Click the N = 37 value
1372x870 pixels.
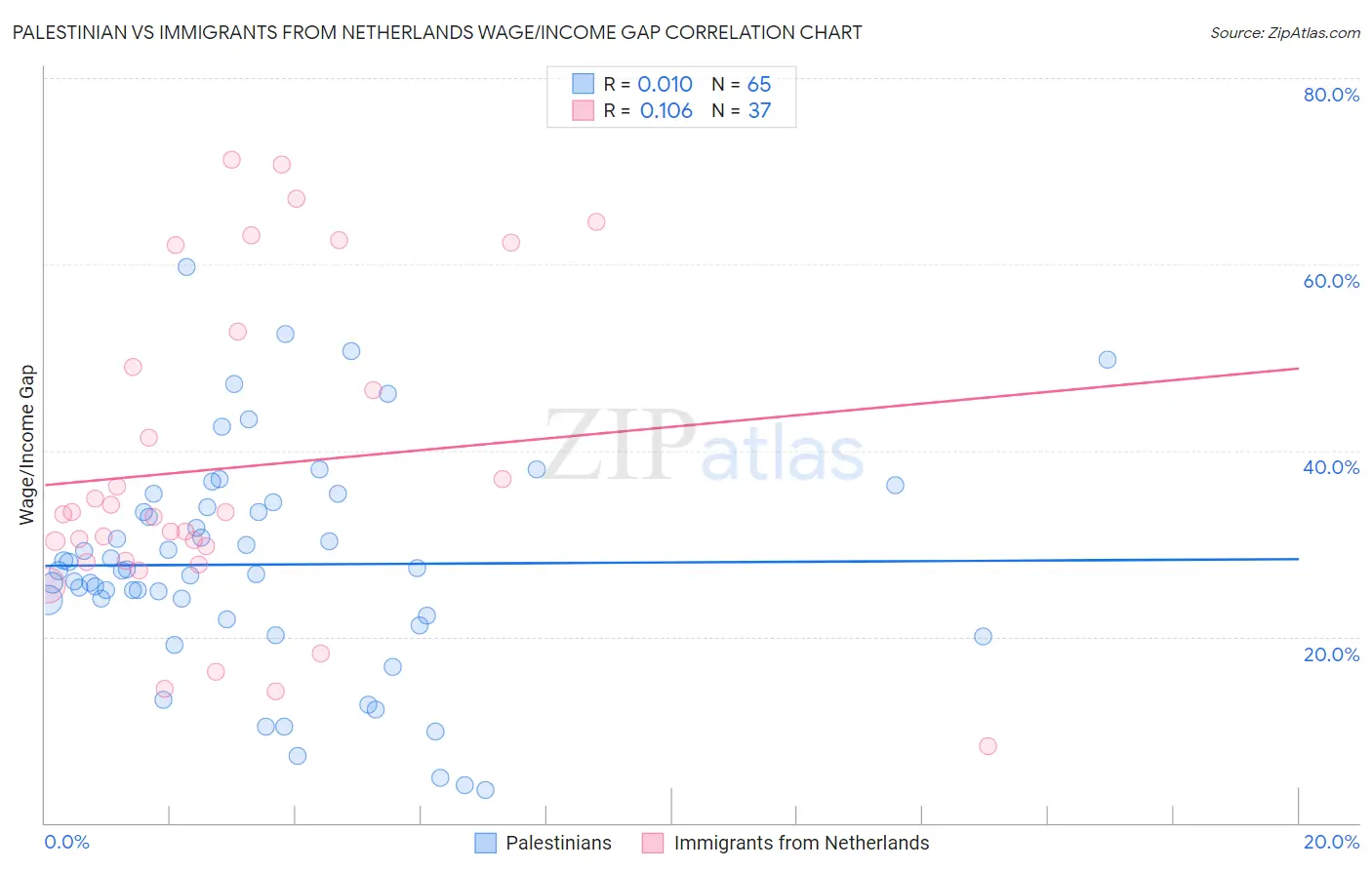click(742, 110)
